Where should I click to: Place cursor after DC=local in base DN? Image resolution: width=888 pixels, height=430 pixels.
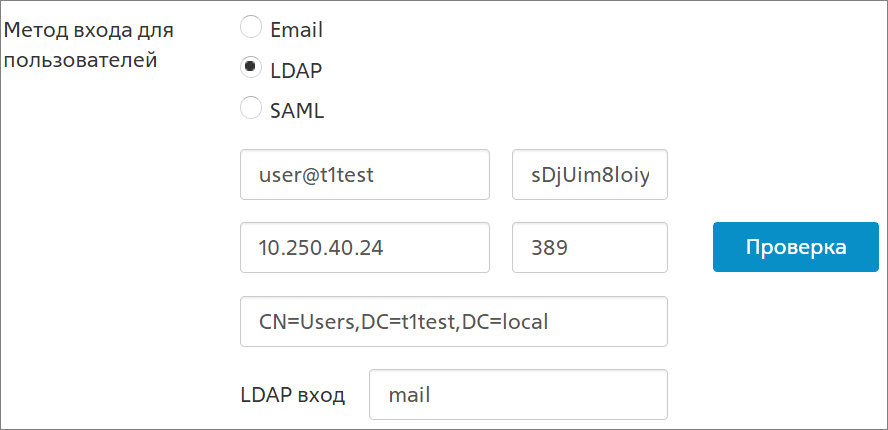click(549, 322)
